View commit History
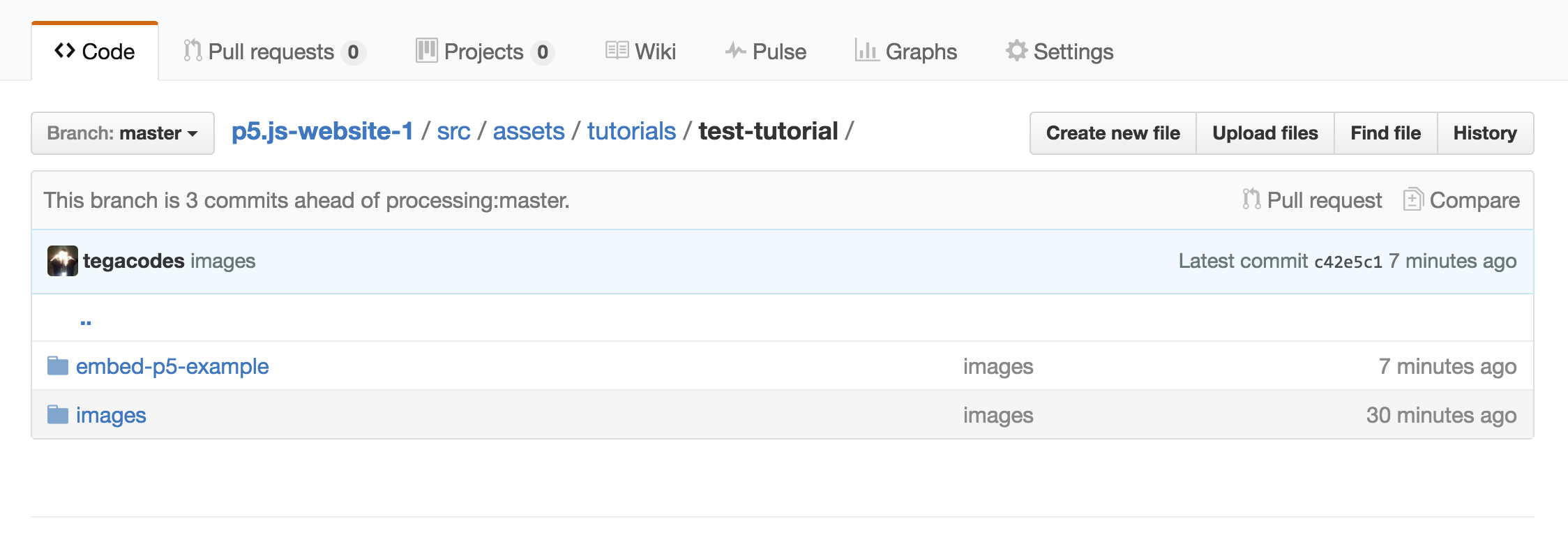Viewport: 1568px width, 558px height. pyautogui.click(x=1485, y=133)
